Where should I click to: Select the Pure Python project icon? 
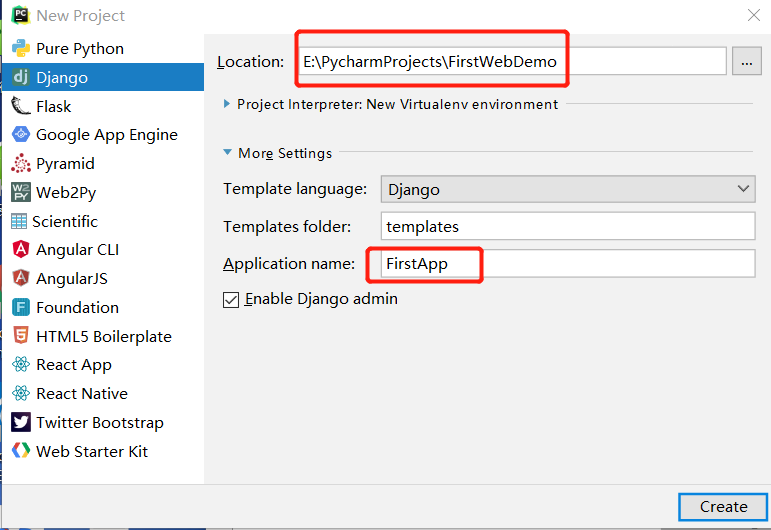(21, 48)
